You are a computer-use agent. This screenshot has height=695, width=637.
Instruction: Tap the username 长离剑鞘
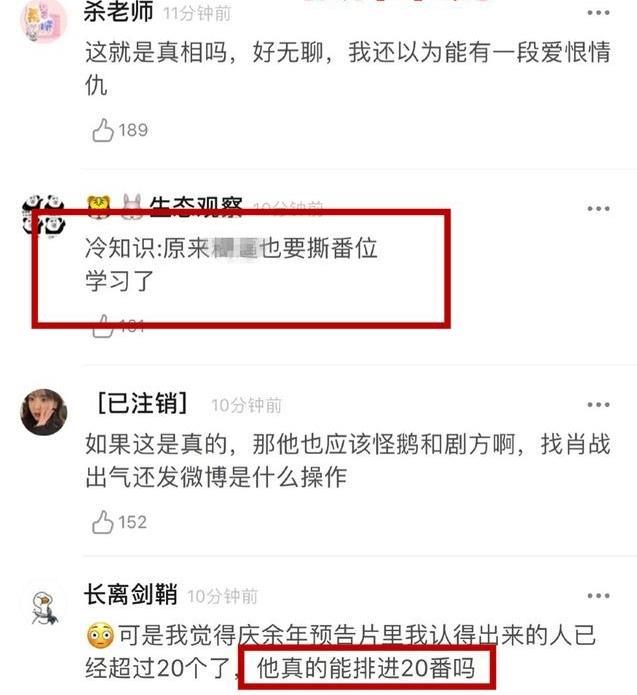pyautogui.click(x=131, y=594)
